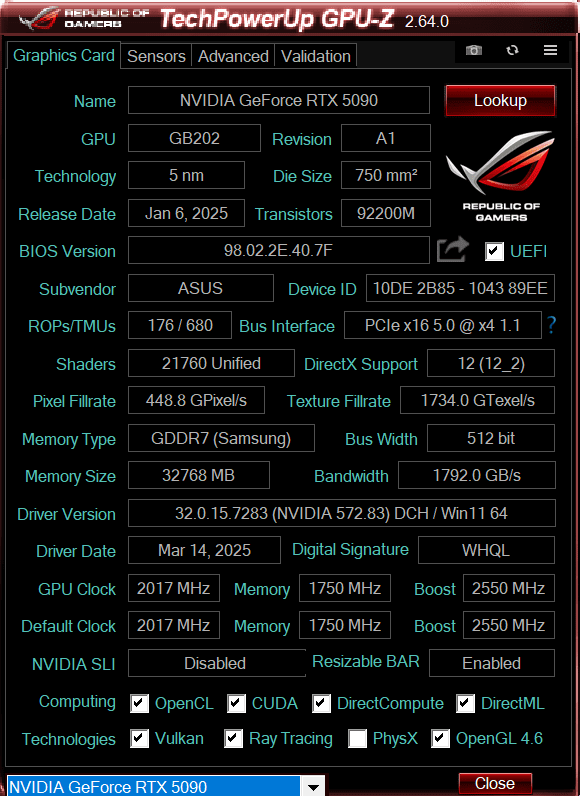The image size is (580, 796).
Task: Click the Device ID field 10DE 2B85
Action: pos(460,288)
